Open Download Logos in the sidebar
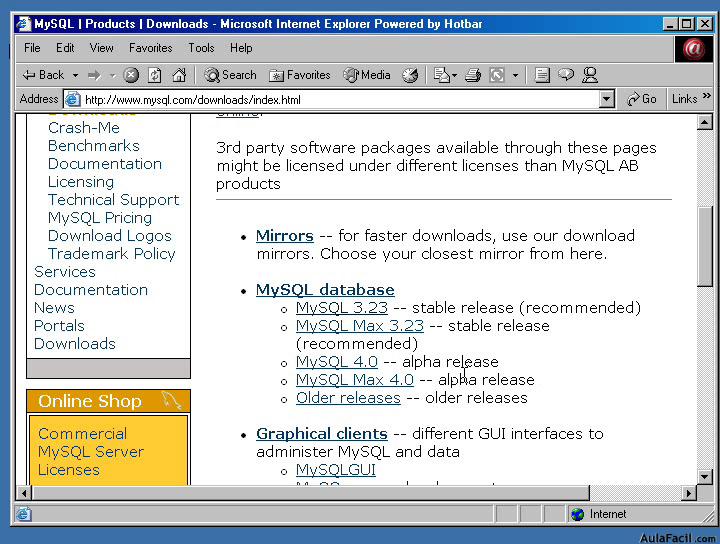Screen dimensions: 720x544 coord(110,236)
